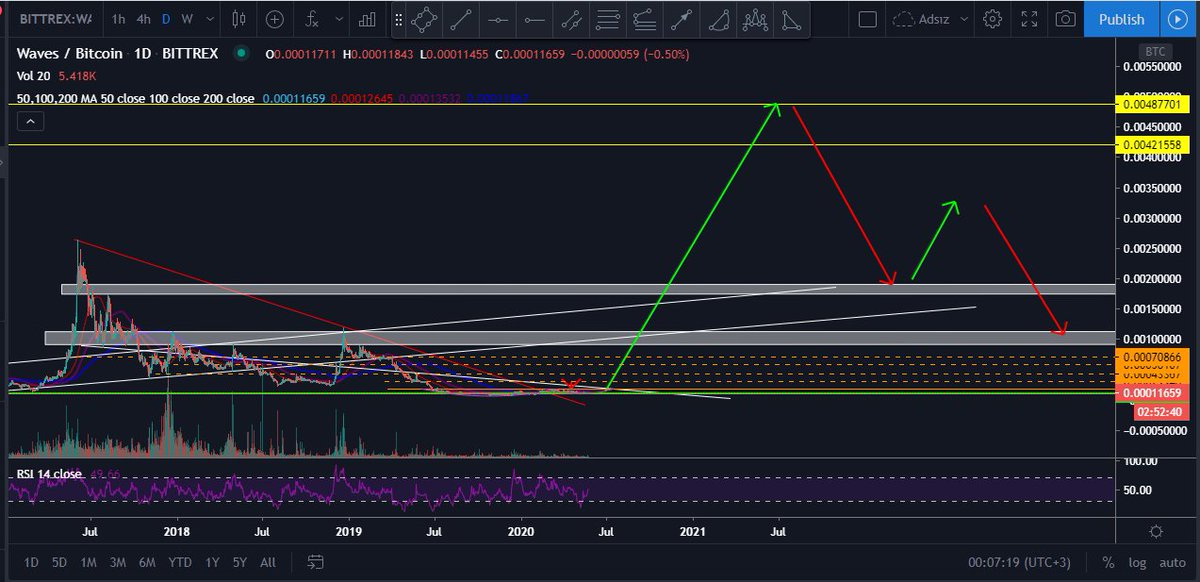Select the parallel channel tool
Image resolution: width=1200 pixels, height=582 pixels.
572,19
